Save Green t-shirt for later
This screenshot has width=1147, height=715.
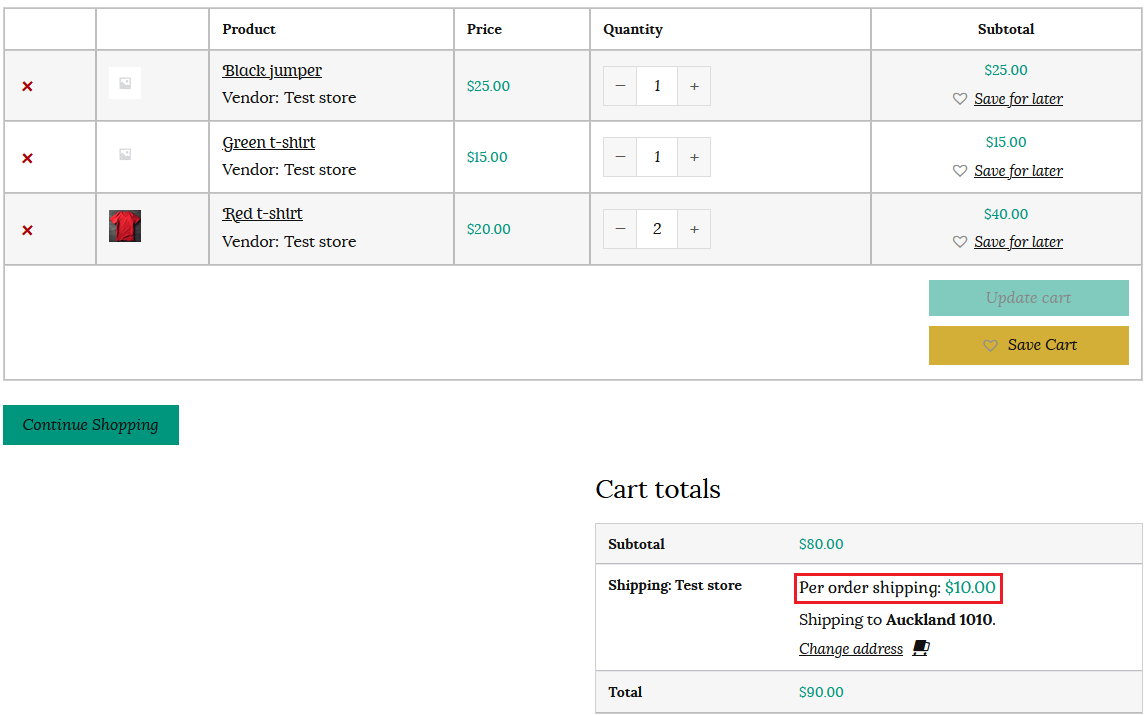[1018, 171]
